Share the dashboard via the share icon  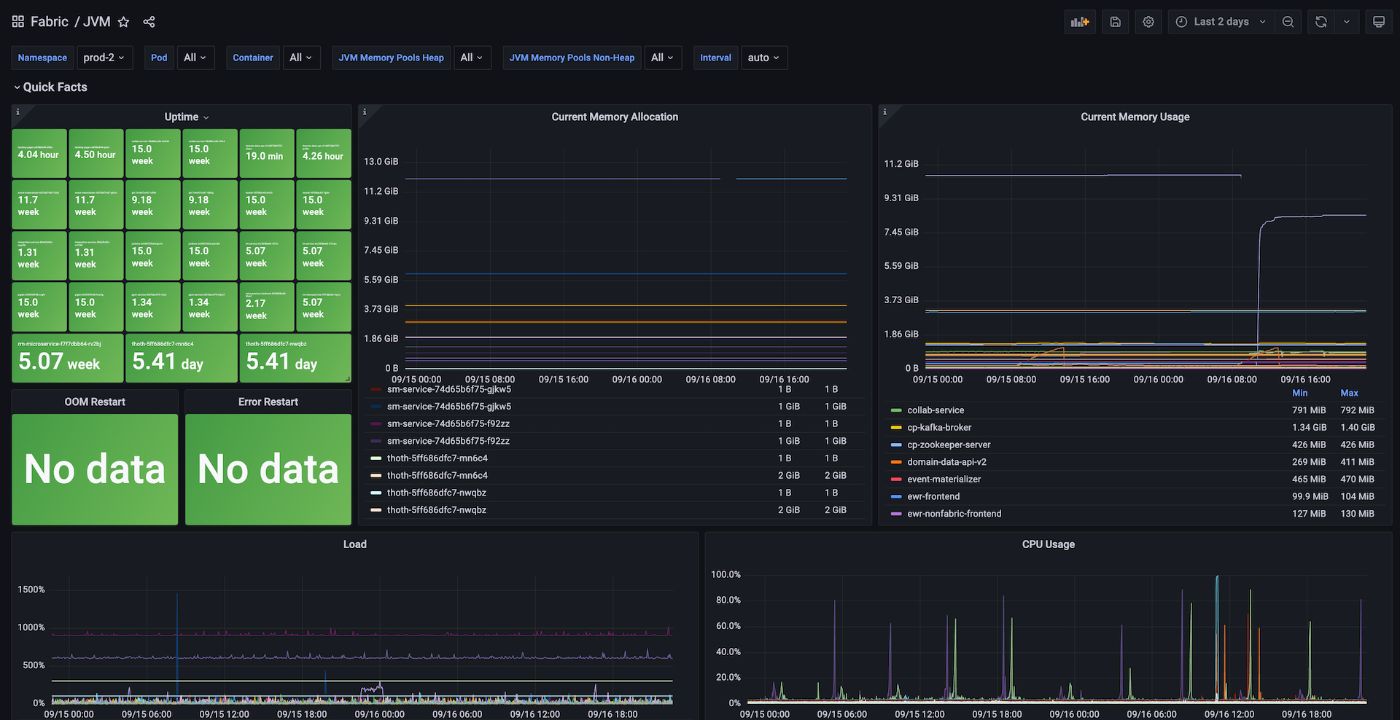146,21
